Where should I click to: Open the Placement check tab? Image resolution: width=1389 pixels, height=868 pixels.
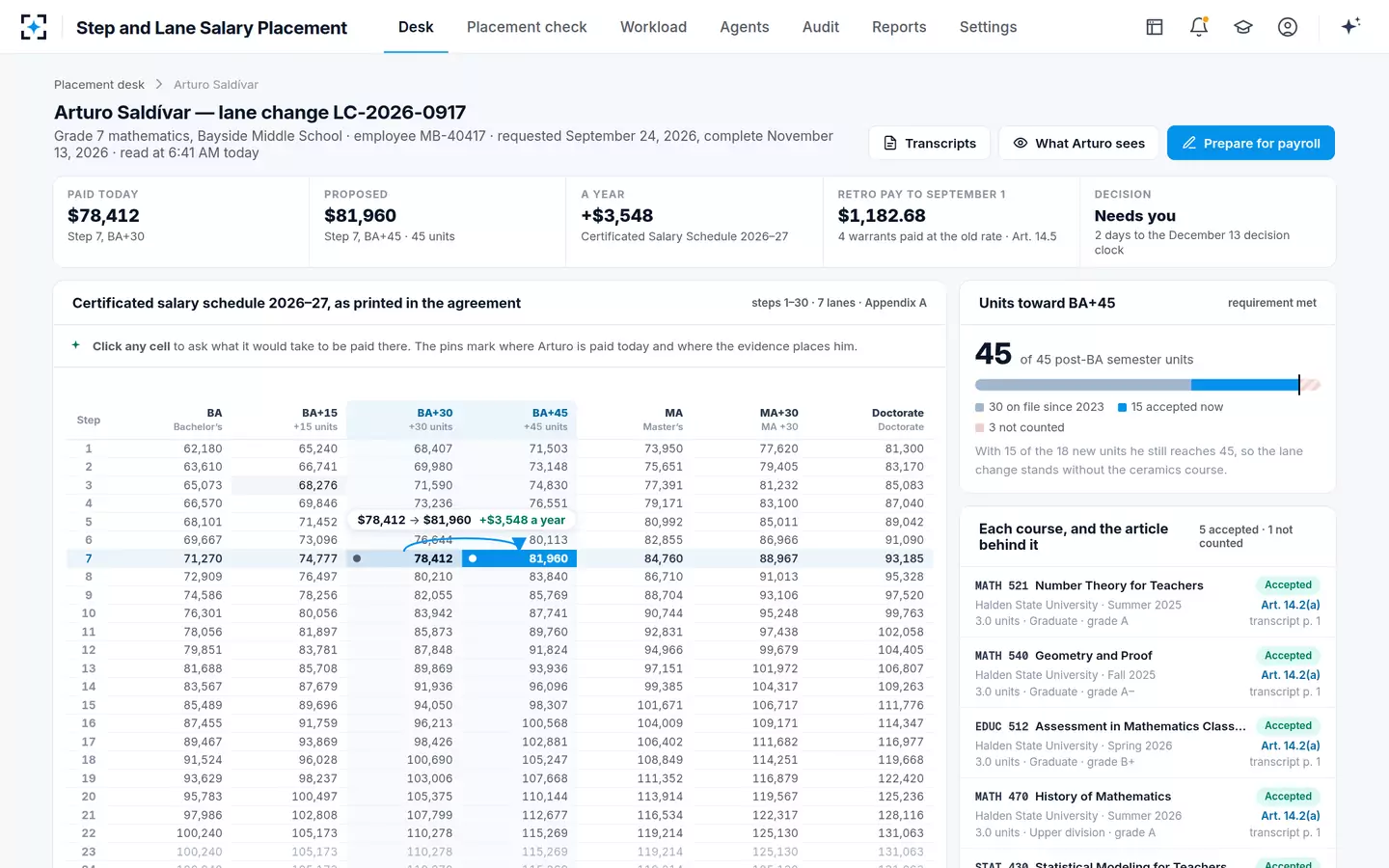click(x=527, y=27)
